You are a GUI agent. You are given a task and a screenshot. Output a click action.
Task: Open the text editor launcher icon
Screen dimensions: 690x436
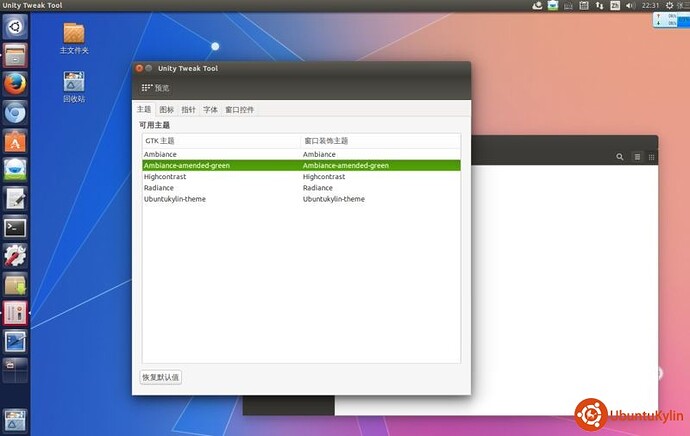coord(15,199)
